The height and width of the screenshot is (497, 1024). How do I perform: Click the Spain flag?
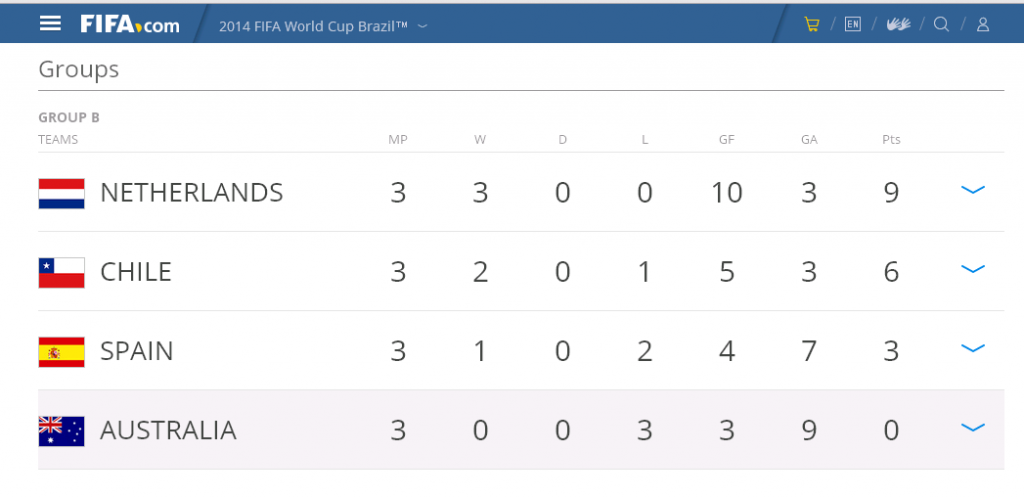pos(61,352)
